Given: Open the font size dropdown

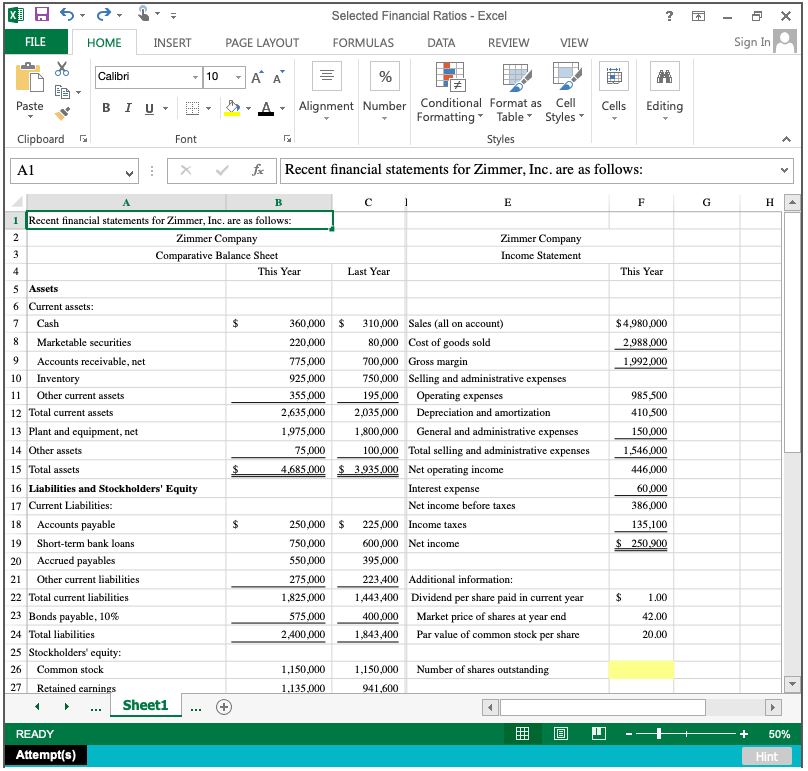Looking at the screenshot, I should (x=237, y=76).
